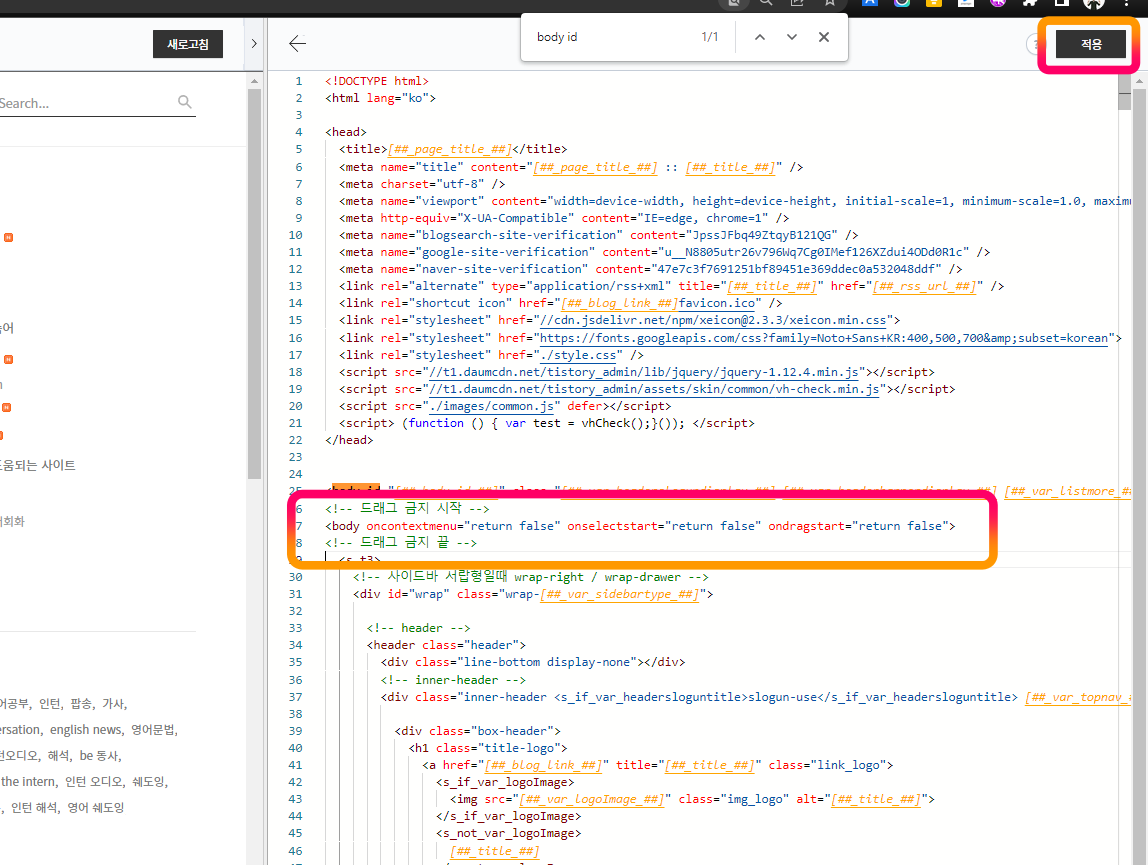Click the '<html lang="ko">' line
The image size is (1148, 865).
(x=380, y=98)
